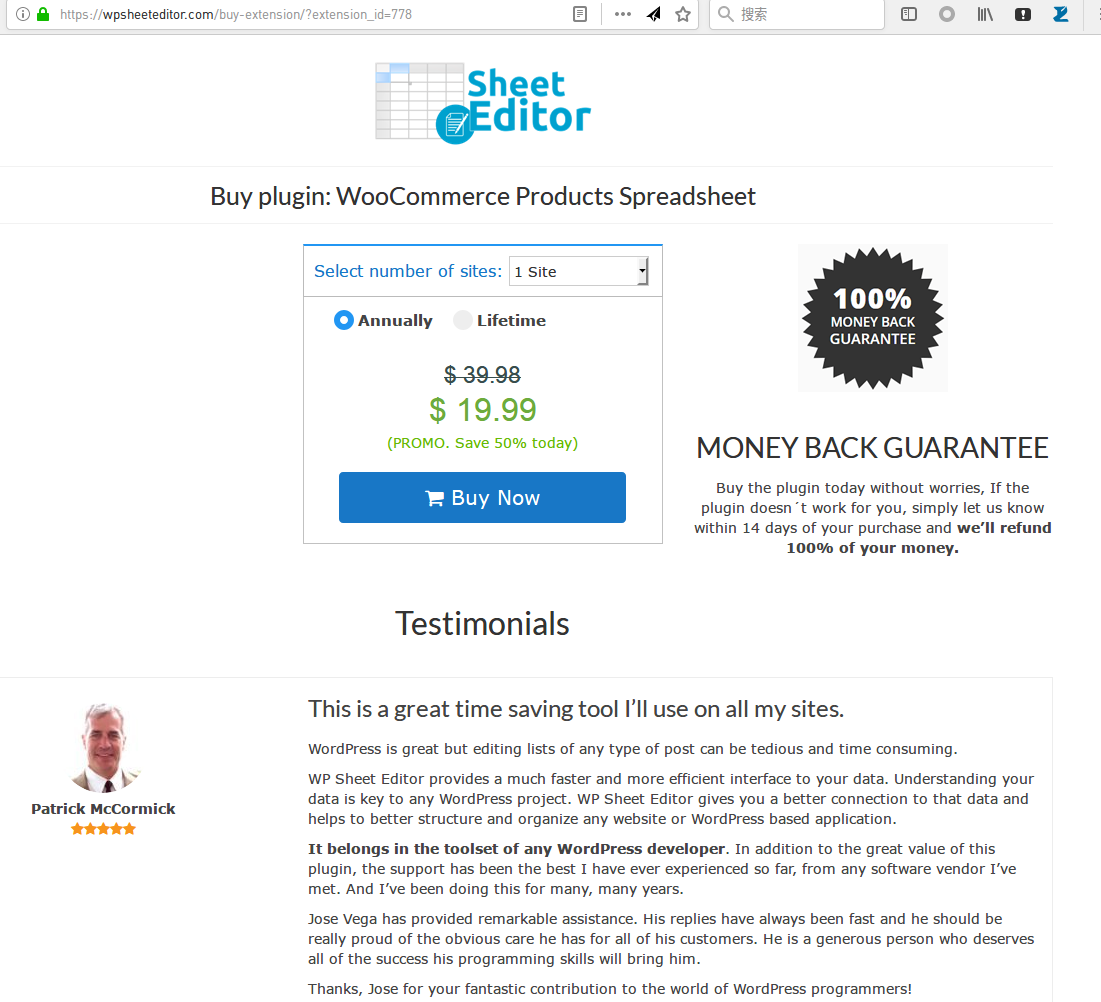Click the URL address field

[x=309, y=14]
